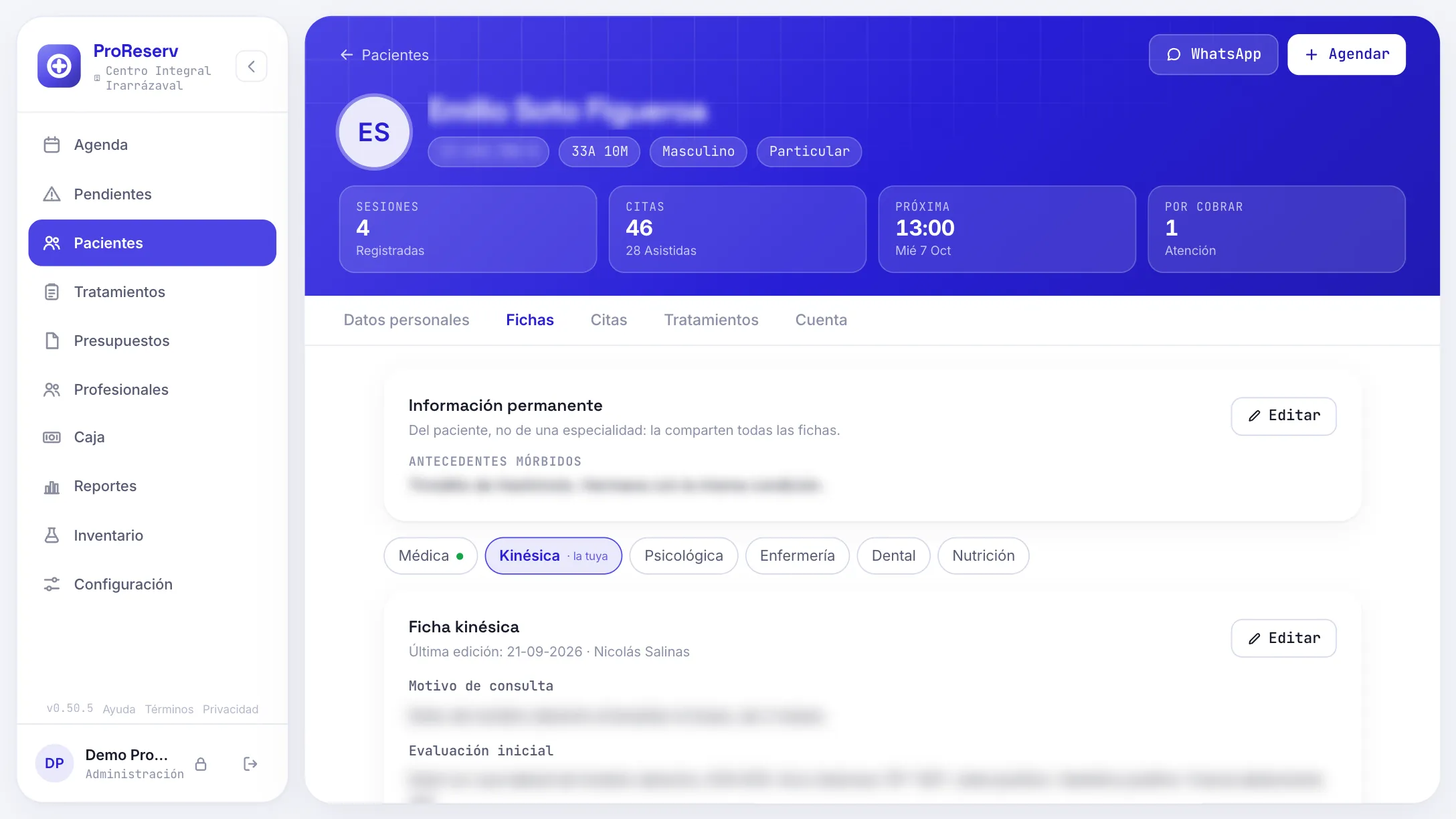1456x819 pixels.
Task: Open Configuración sliders icon
Action: (52, 584)
